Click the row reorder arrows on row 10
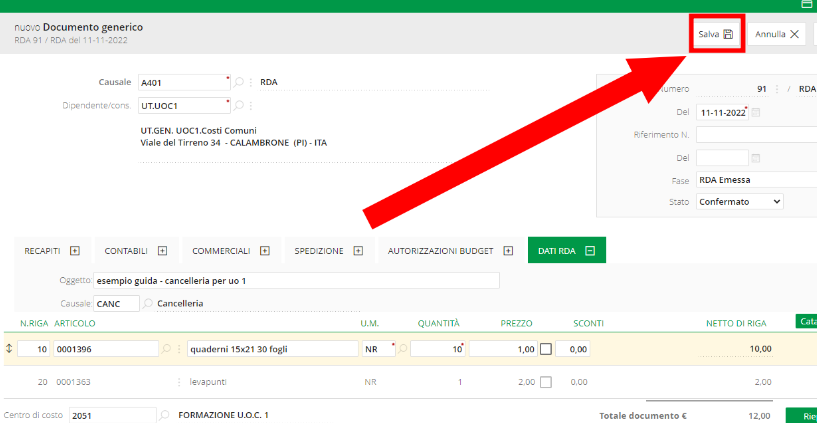 [x=10, y=349]
